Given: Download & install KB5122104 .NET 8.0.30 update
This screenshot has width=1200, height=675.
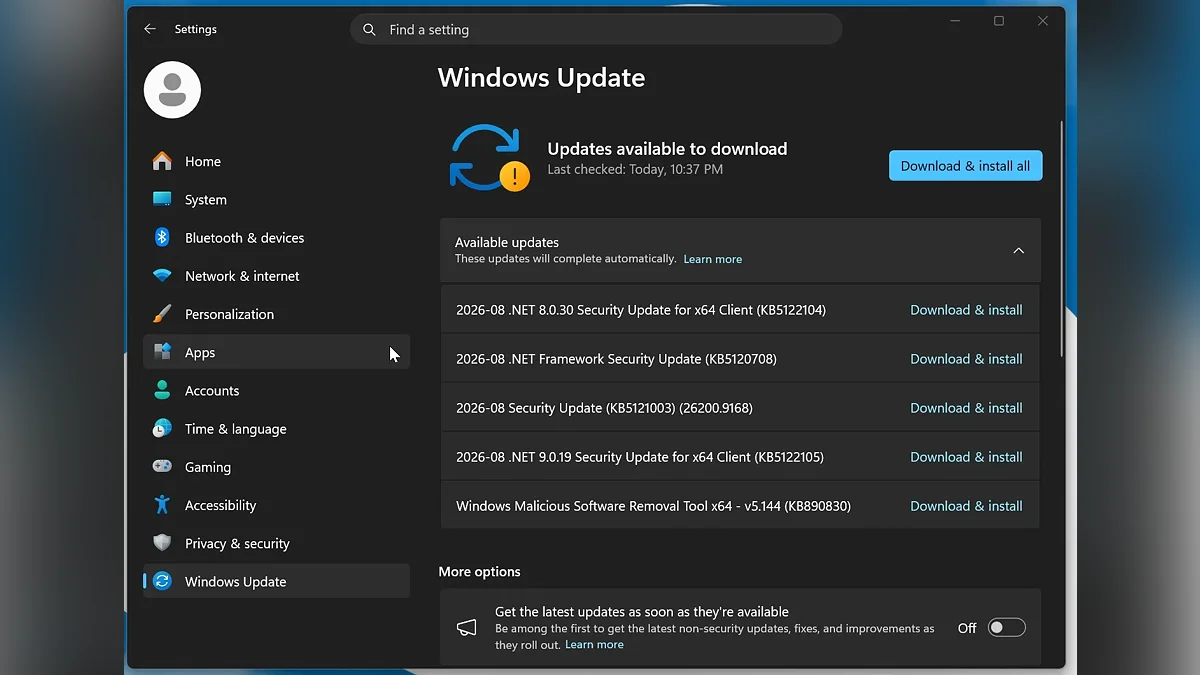Looking at the screenshot, I should tap(966, 310).
